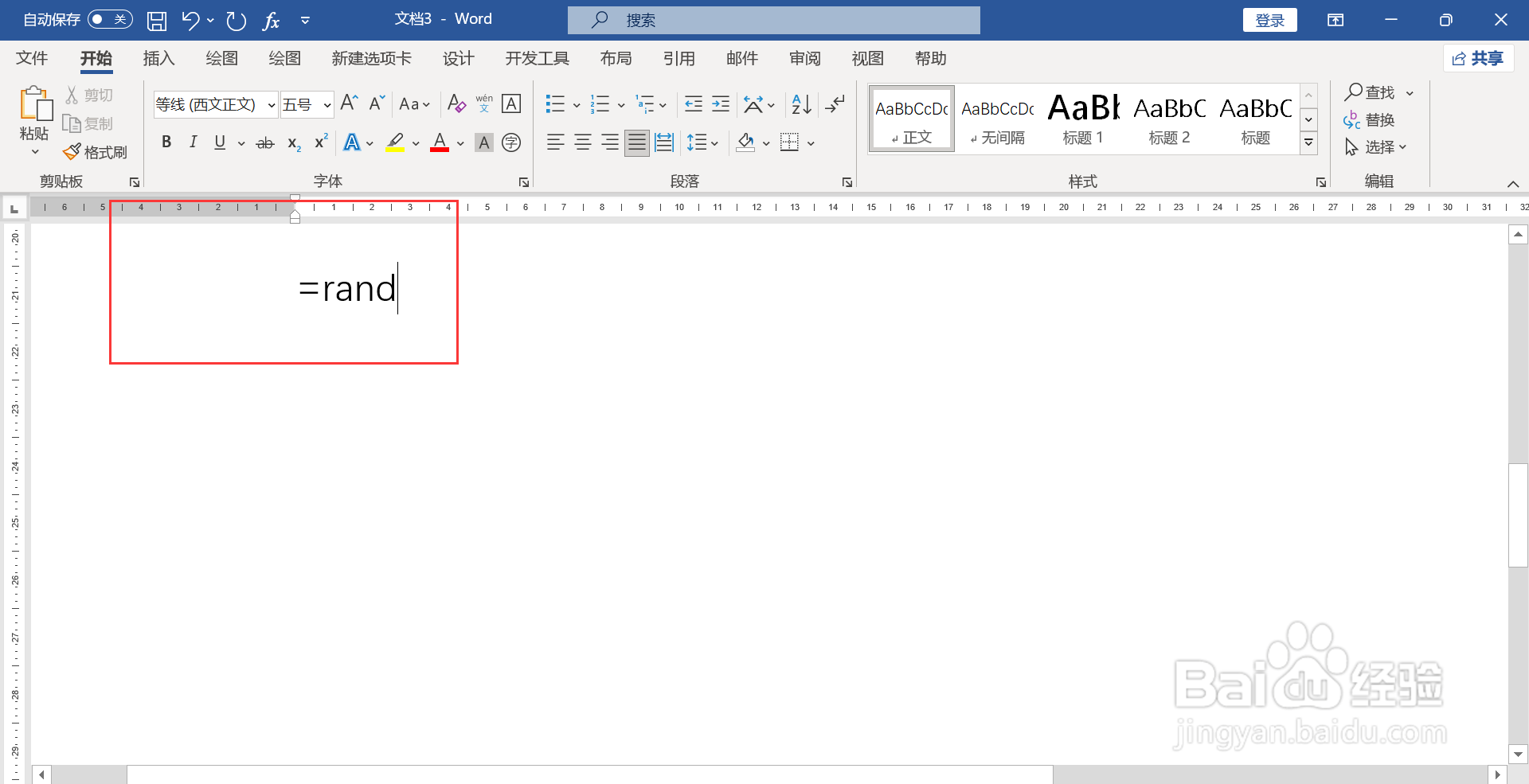Switch to the Insert (插入) tab
This screenshot has width=1529, height=784.
pyautogui.click(x=158, y=58)
